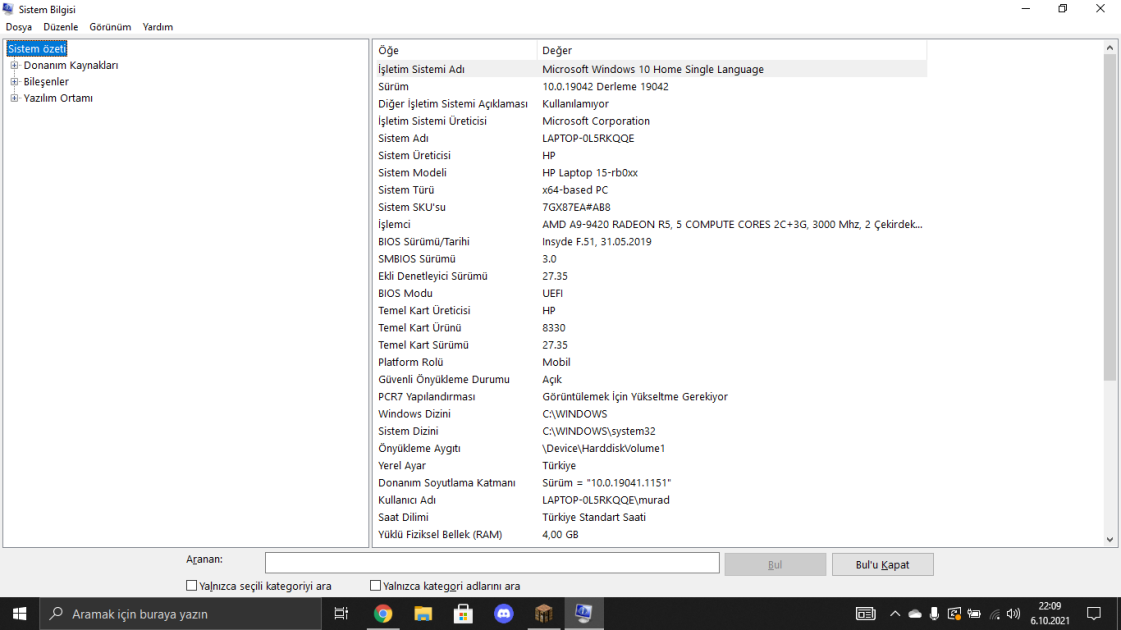Click the scrollbar up arrow in details pane
Viewport: 1121px width, 630px height.
point(1110,48)
